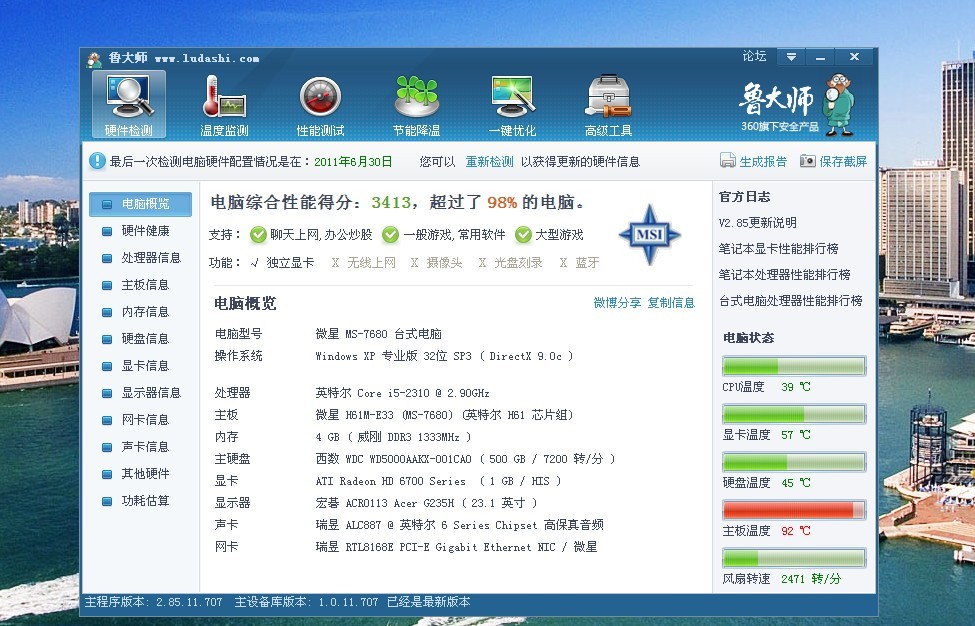The width and height of the screenshot is (975, 626).
Task: Click the MSI brand logo
Action: (650, 234)
